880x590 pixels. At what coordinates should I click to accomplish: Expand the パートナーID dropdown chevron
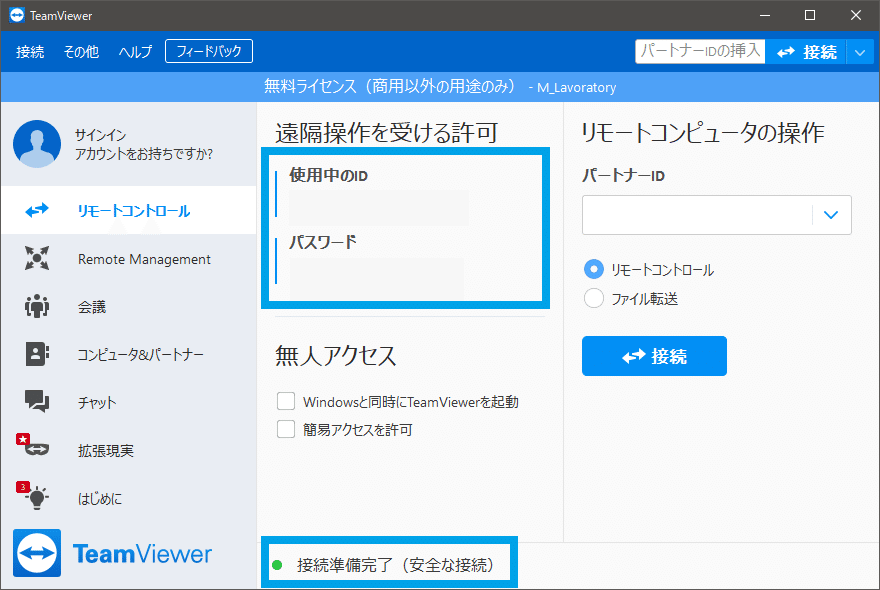(831, 215)
